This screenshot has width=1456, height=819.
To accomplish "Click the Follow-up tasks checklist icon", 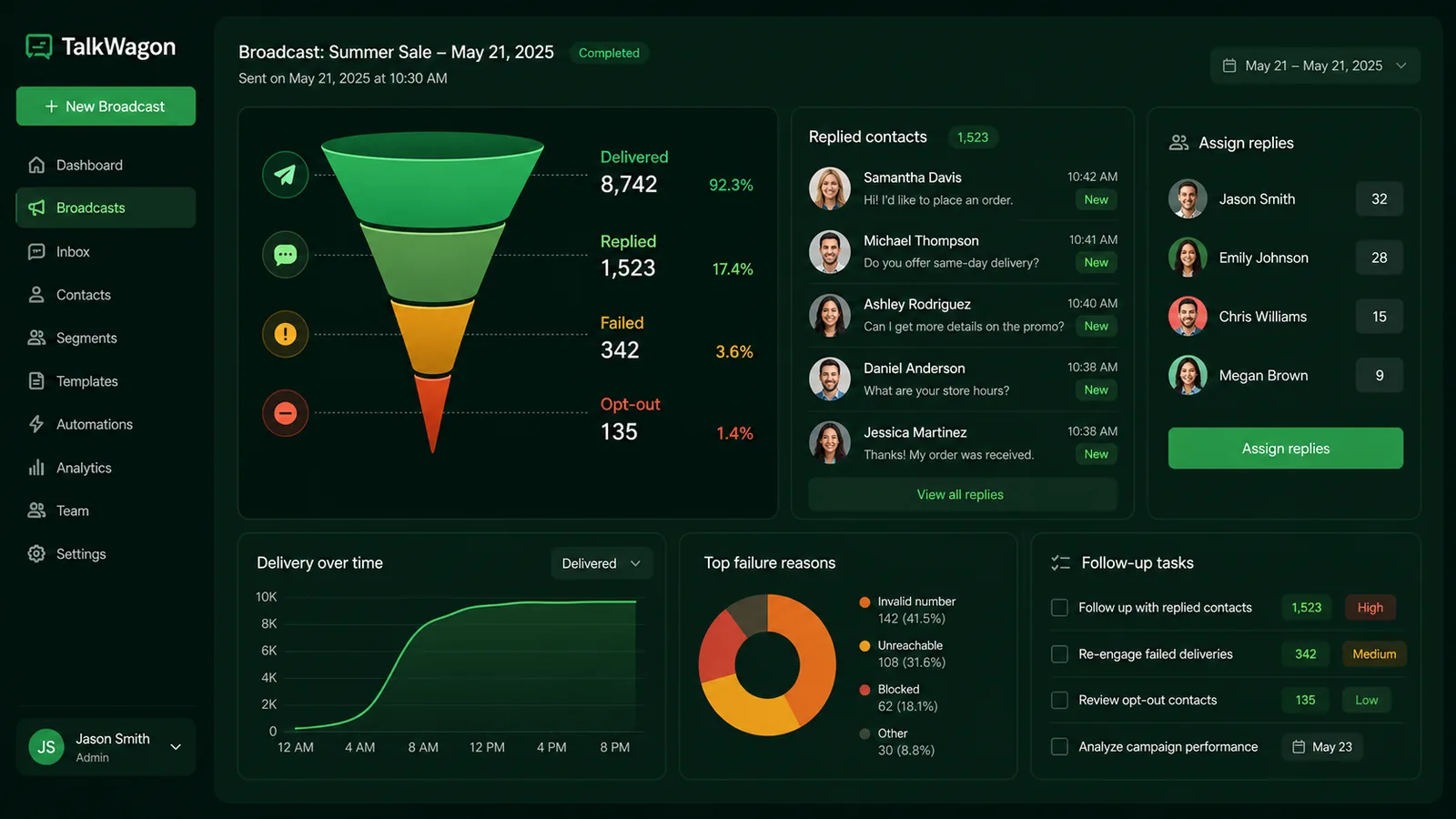I will [x=1060, y=563].
